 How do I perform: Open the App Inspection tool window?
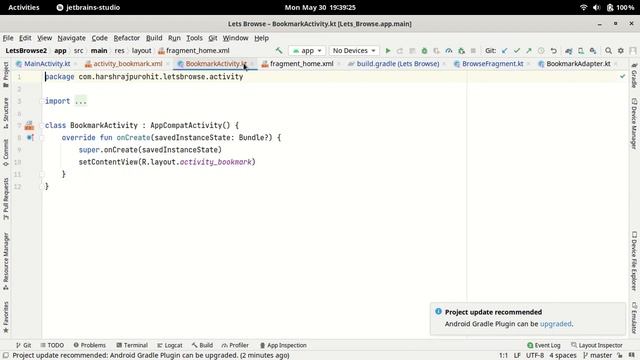pyautogui.click(x=283, y=345)
